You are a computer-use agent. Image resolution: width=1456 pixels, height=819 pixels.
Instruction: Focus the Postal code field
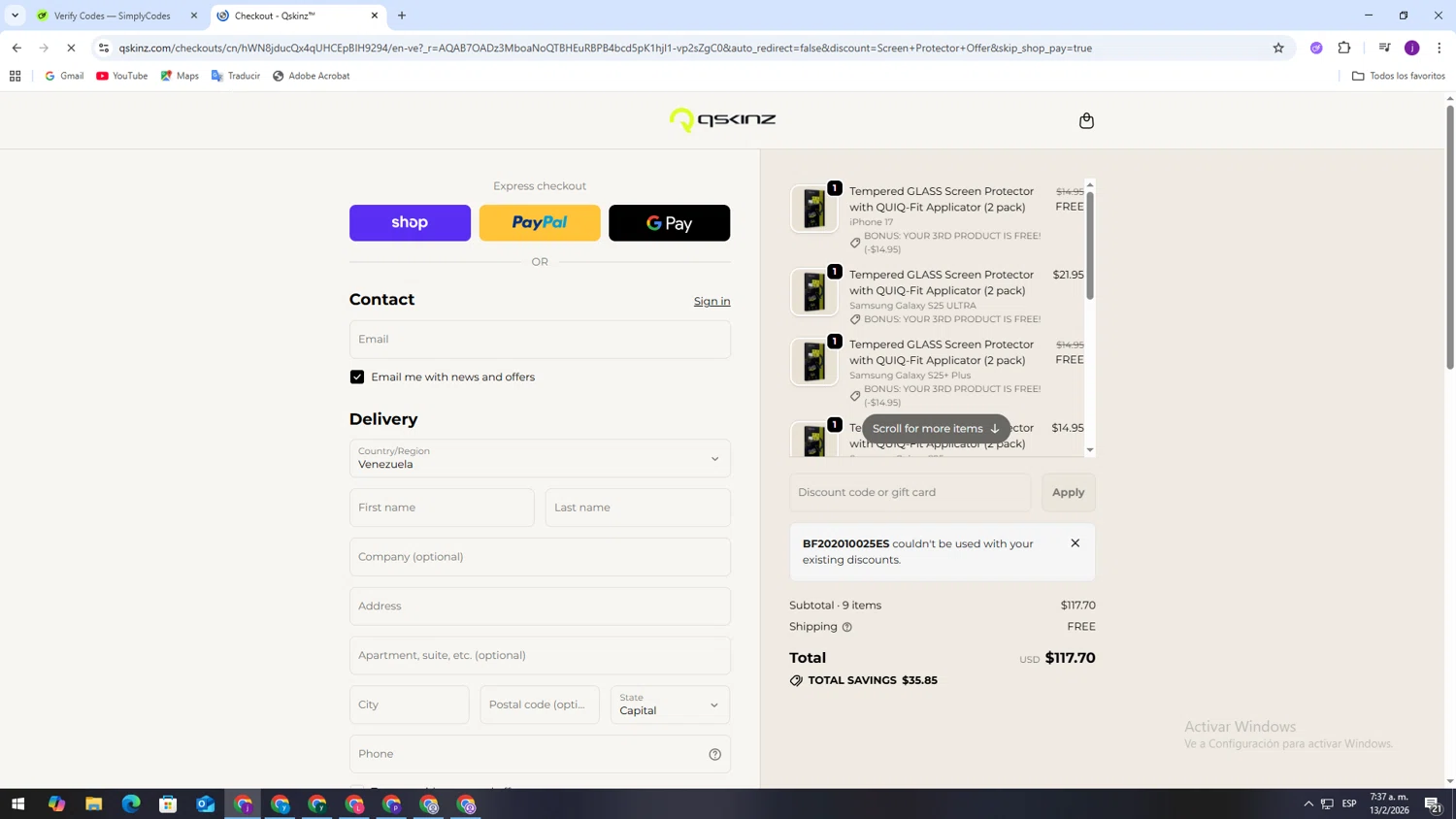(540, 704)
